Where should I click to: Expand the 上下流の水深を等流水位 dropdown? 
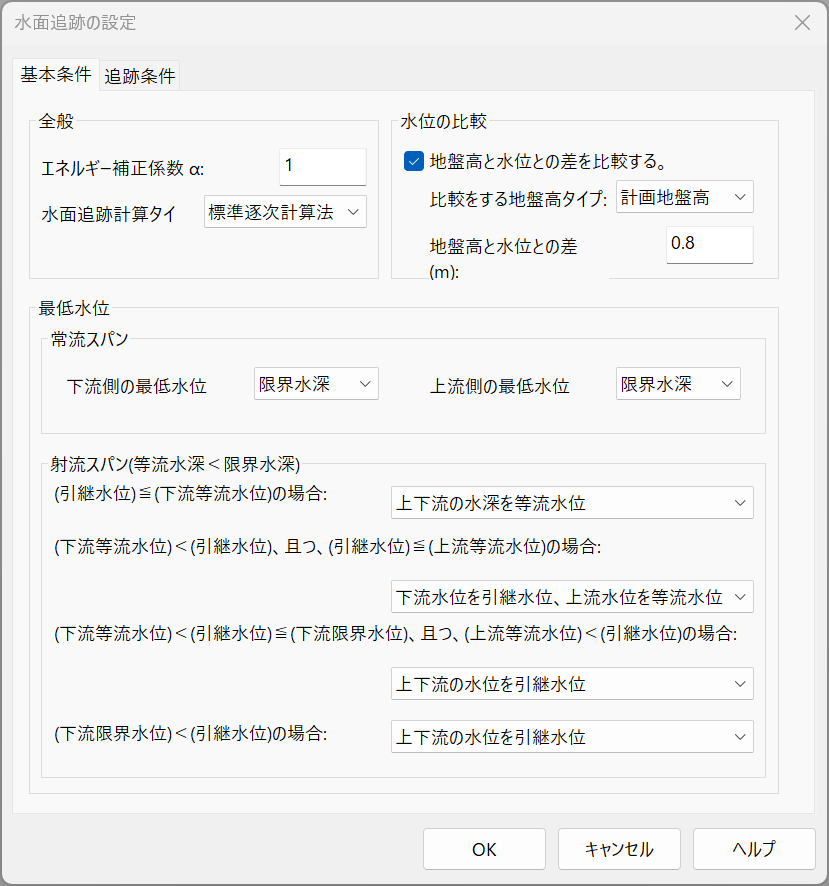pyautogui.click(x=572, y=503)
